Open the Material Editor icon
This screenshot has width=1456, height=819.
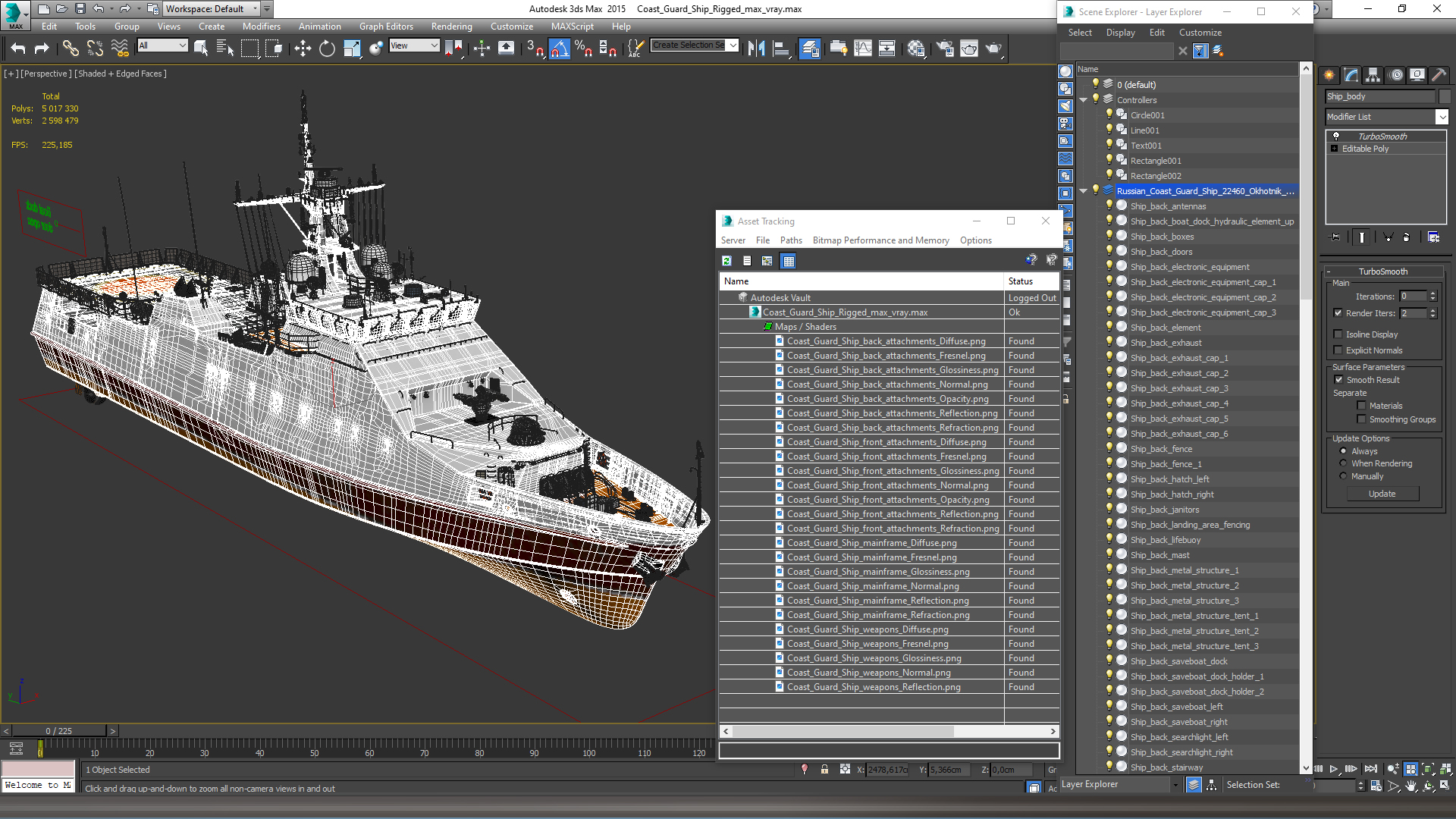point(916,49)
